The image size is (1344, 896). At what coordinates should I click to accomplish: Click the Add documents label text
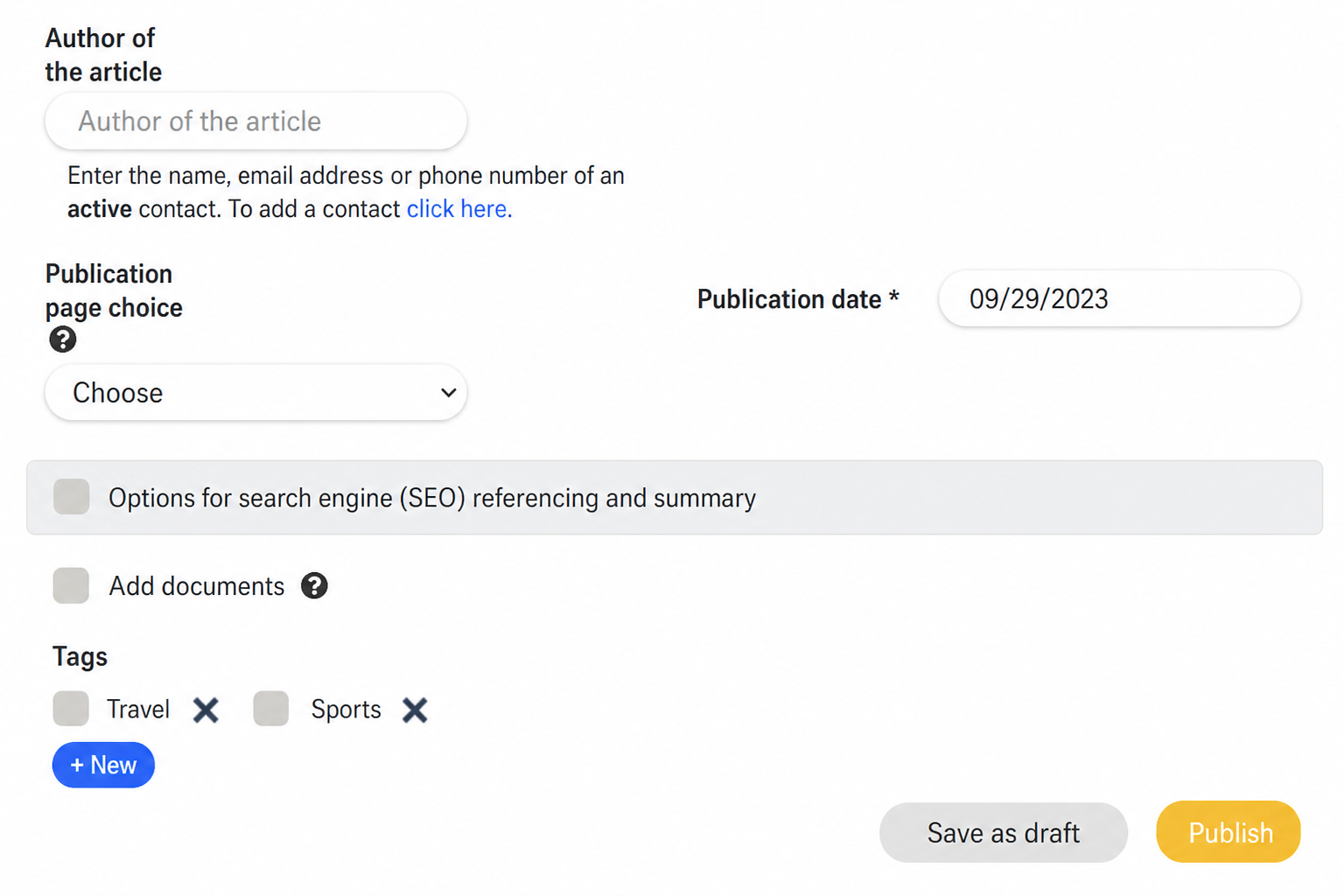(x=196, y=586)
